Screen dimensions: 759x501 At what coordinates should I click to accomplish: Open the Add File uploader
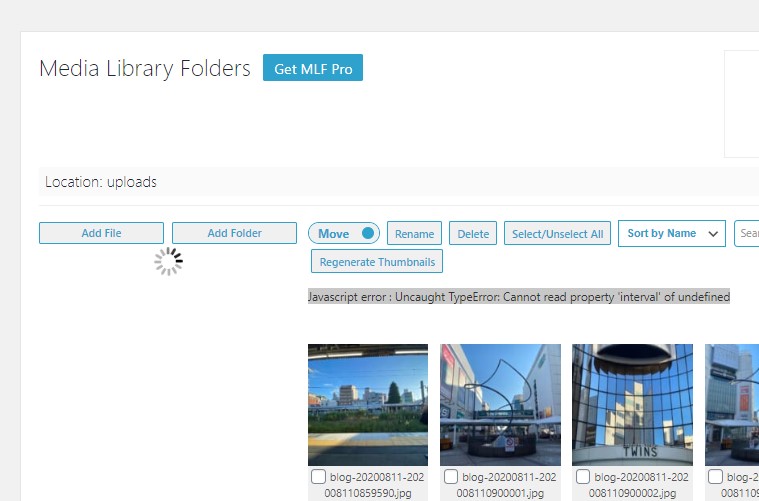pyautogui.click(x=101, y=233)
